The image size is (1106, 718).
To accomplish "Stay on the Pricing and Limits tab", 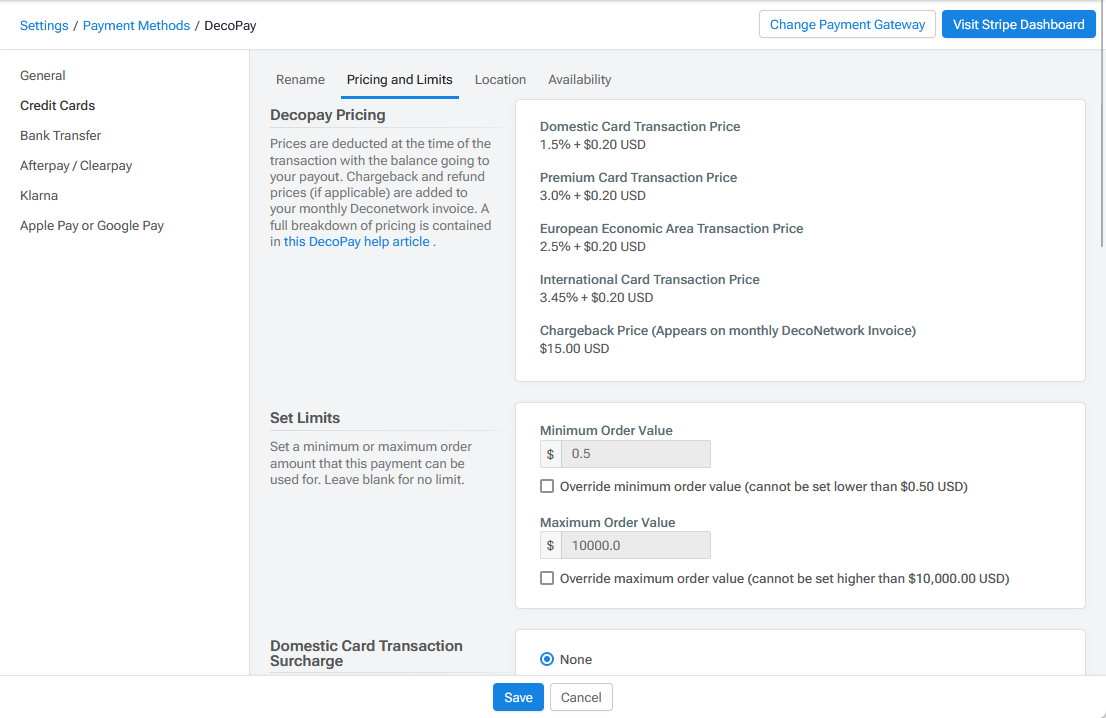I will [399, 79].
